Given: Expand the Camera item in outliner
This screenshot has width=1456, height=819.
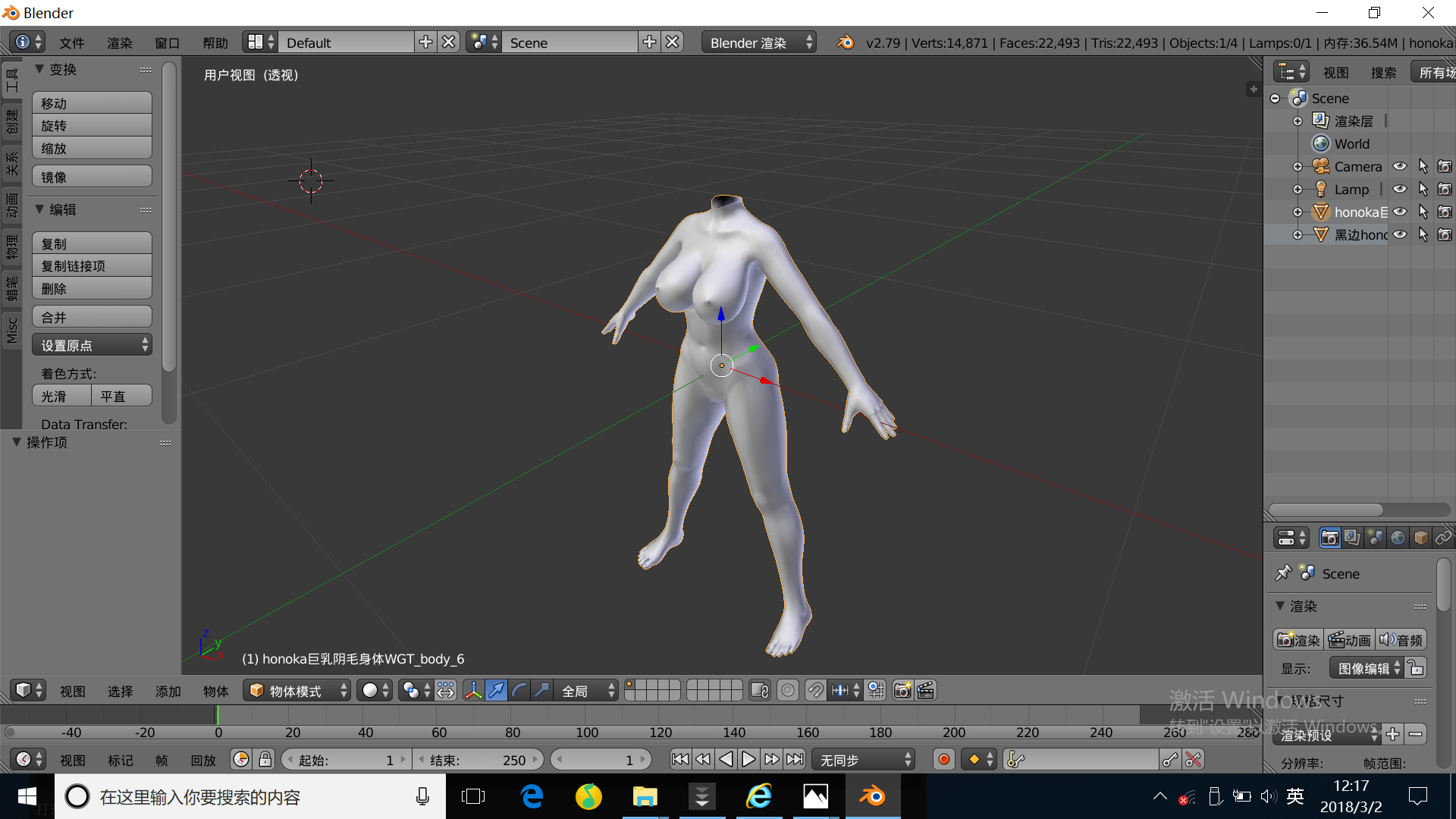Looking at the screenshot, I should 1298,166.
